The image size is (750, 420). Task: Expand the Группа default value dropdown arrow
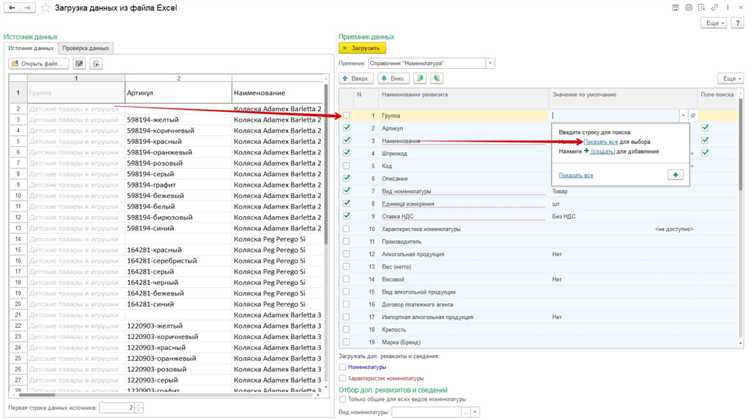[x=683, y=115]
